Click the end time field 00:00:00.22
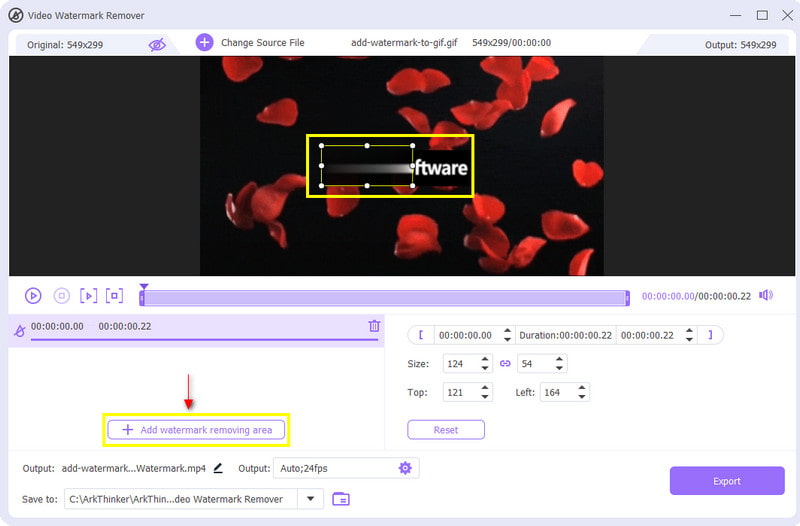 point(647,336)
